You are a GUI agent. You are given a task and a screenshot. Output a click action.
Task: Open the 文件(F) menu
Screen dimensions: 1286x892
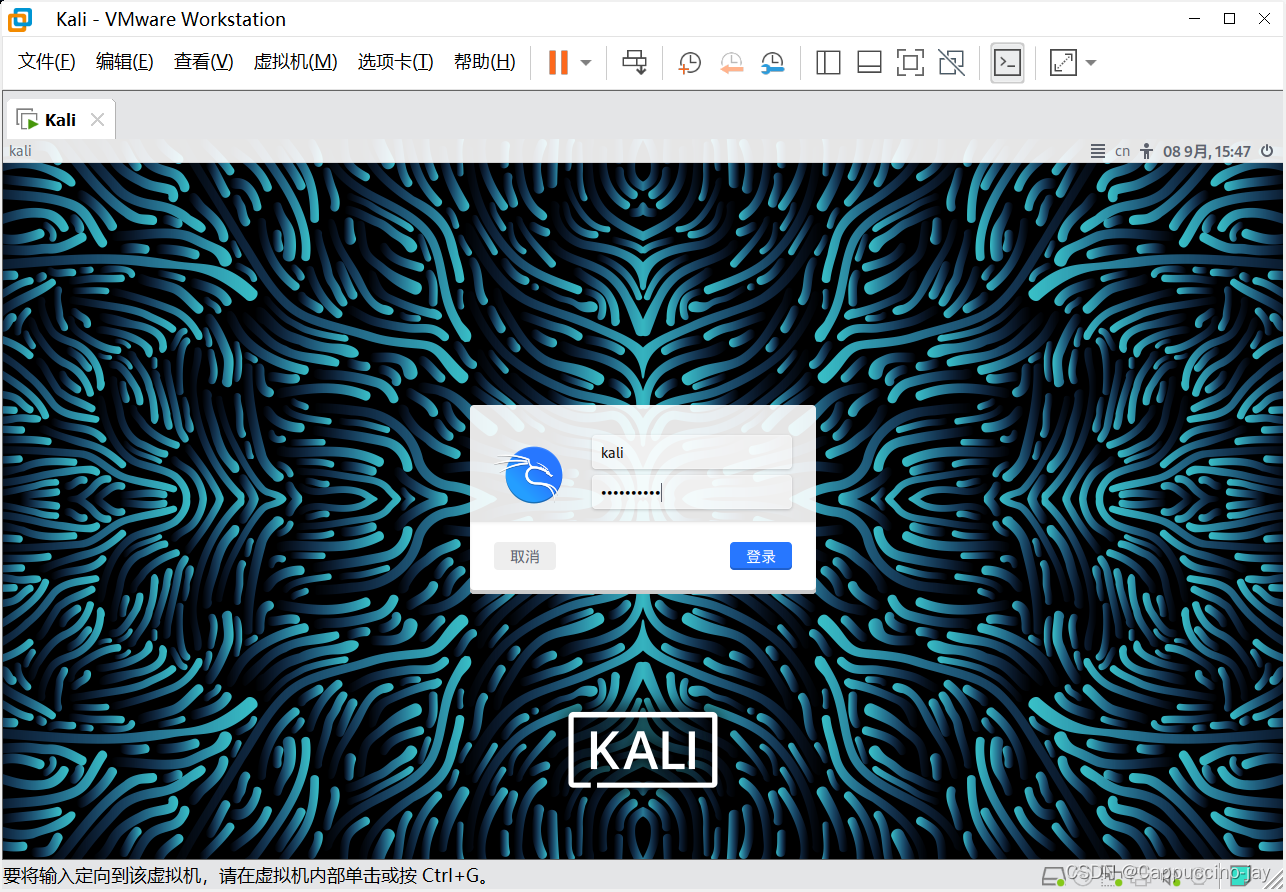tap(47, 62)
